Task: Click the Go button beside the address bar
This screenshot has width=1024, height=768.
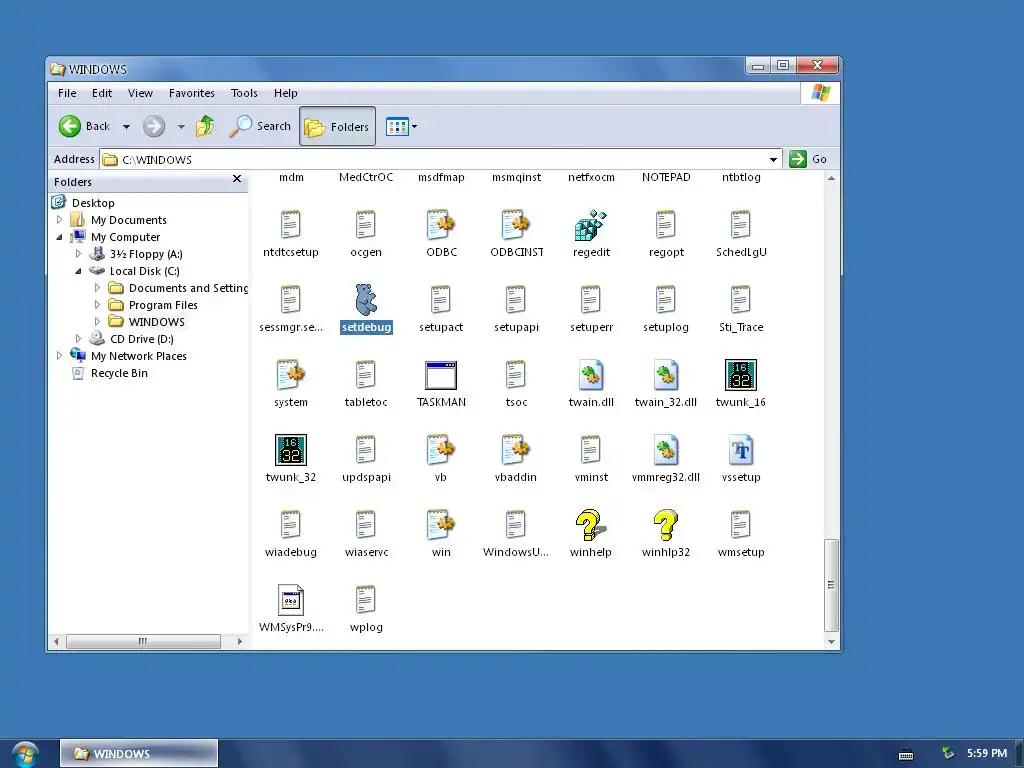Action: pyautogui.click(x=808, y=159)
